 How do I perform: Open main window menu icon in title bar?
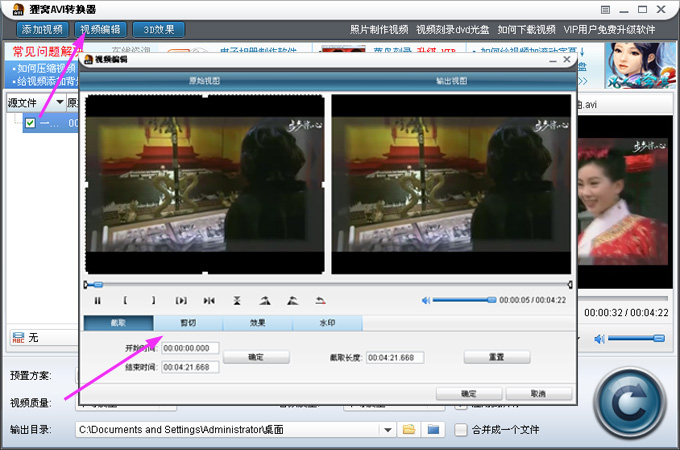pos(605,10)
